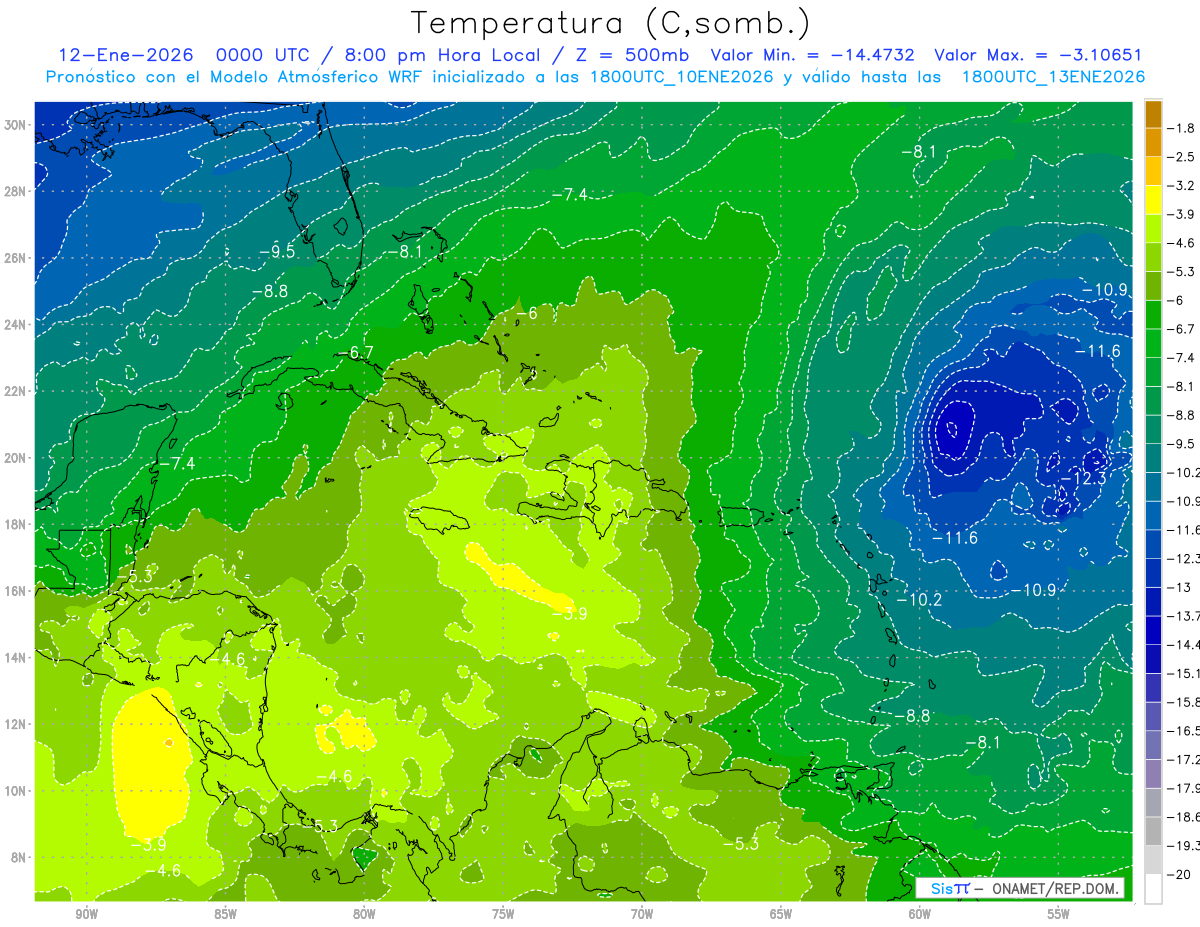Click the '-1.8' color bar label
This screenshot has width=1200, height=927.
[x=1180, y=128]
